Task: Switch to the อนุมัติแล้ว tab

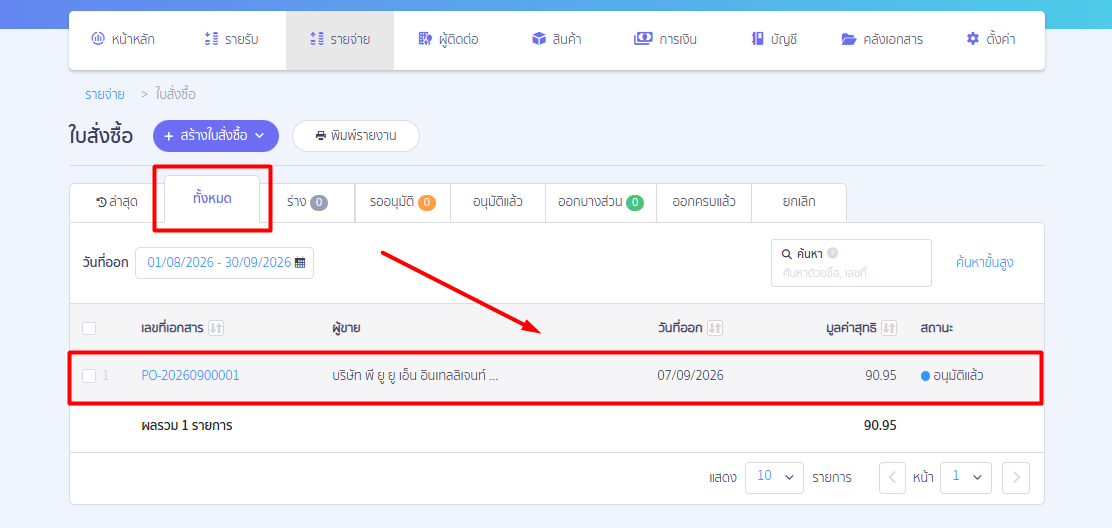Action: pos(498,203)
